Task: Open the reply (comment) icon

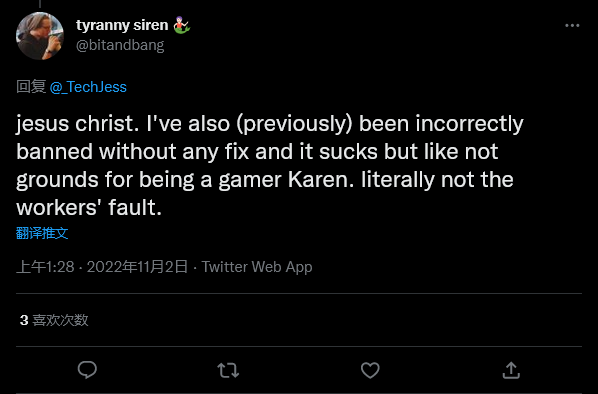Action: (x=87, y=370)
